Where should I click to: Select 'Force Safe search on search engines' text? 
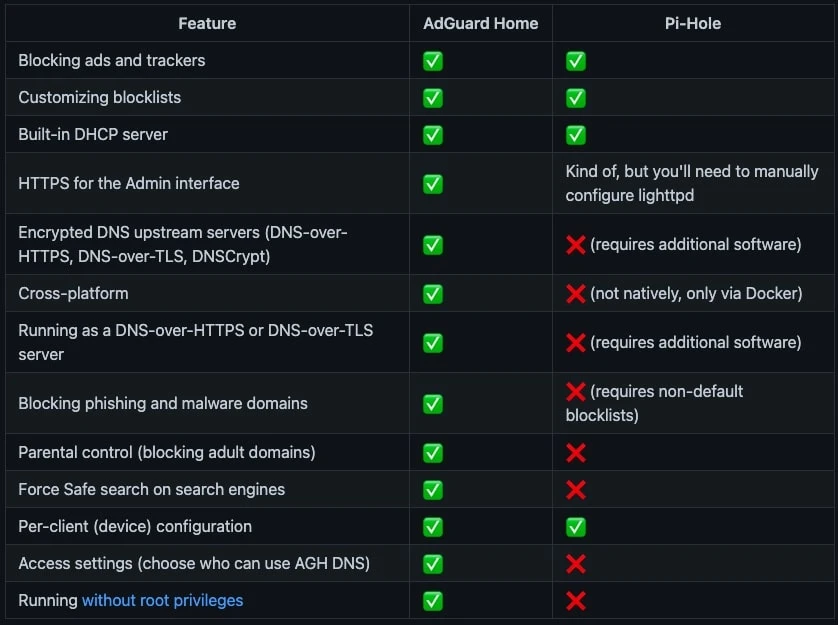(x=152, y=489)
